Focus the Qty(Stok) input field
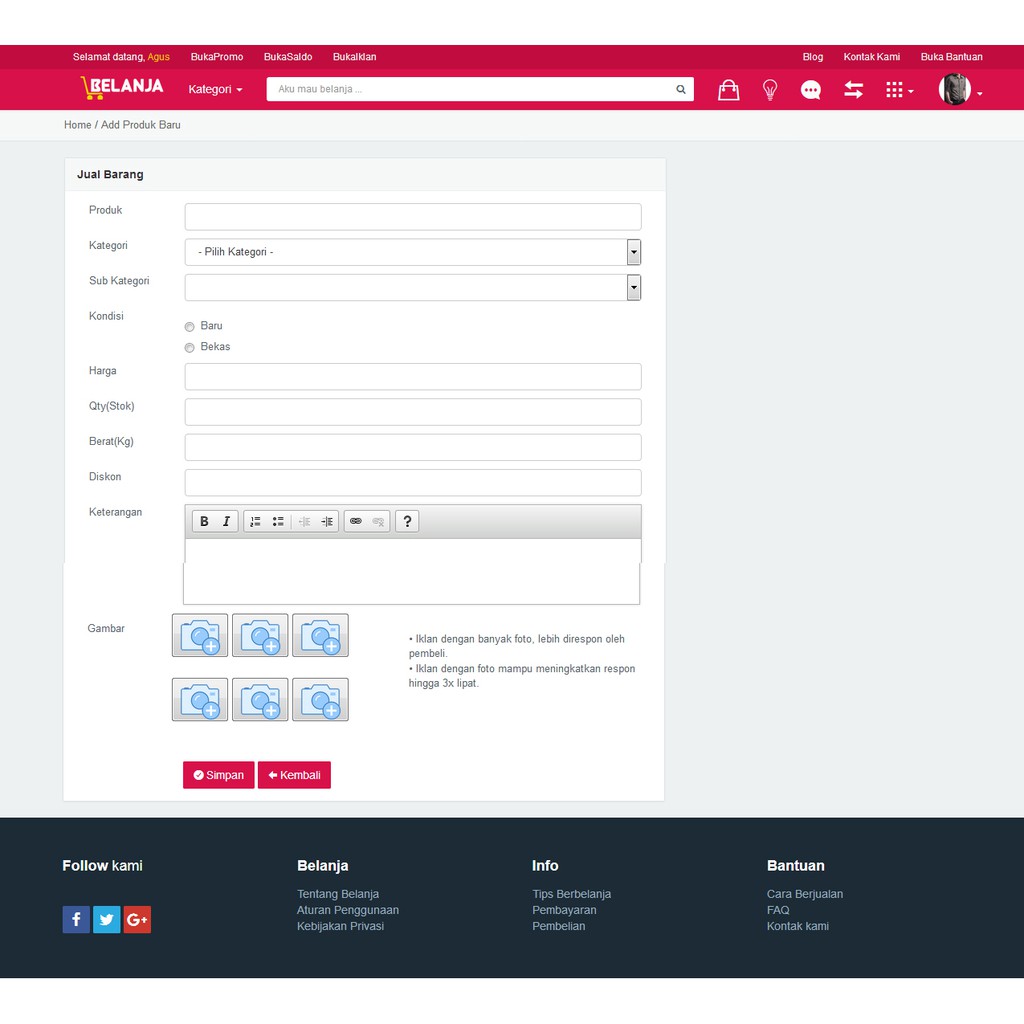This screenshot has width=1024, height=1024. 413,412
